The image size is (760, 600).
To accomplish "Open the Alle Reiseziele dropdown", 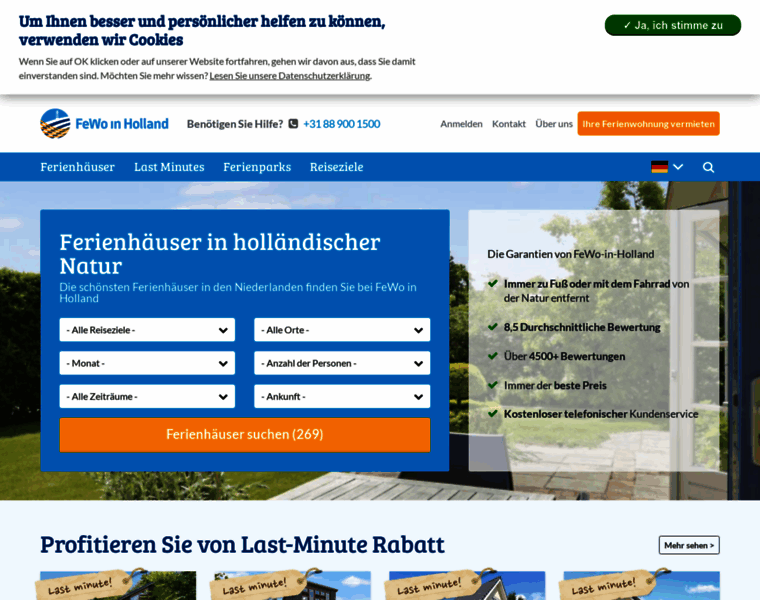I will point(147,330).
